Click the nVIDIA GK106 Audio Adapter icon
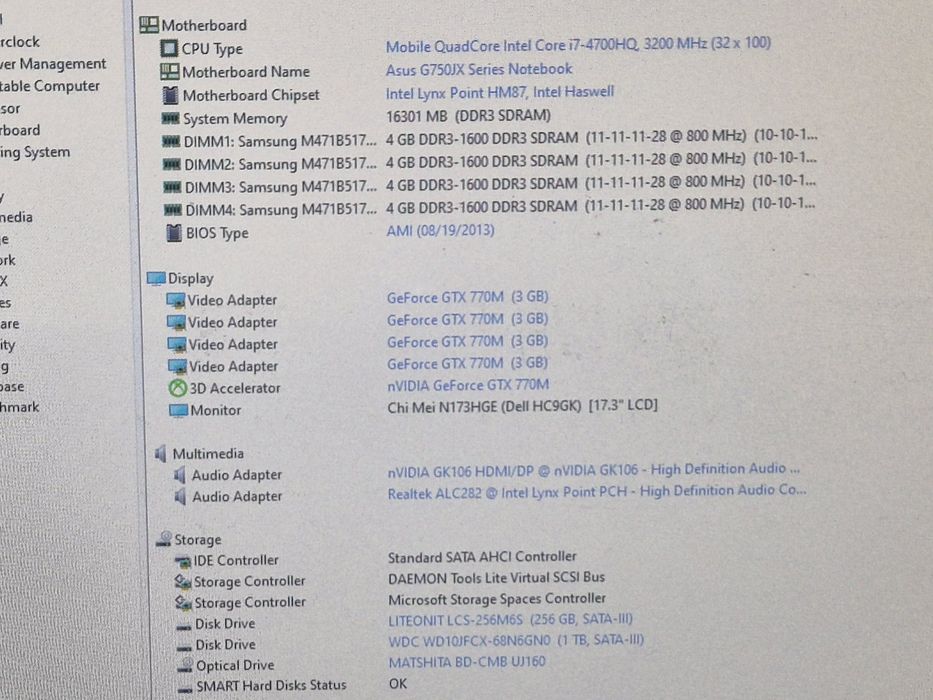This screenshot has height=700, width=933. (180, 475)
